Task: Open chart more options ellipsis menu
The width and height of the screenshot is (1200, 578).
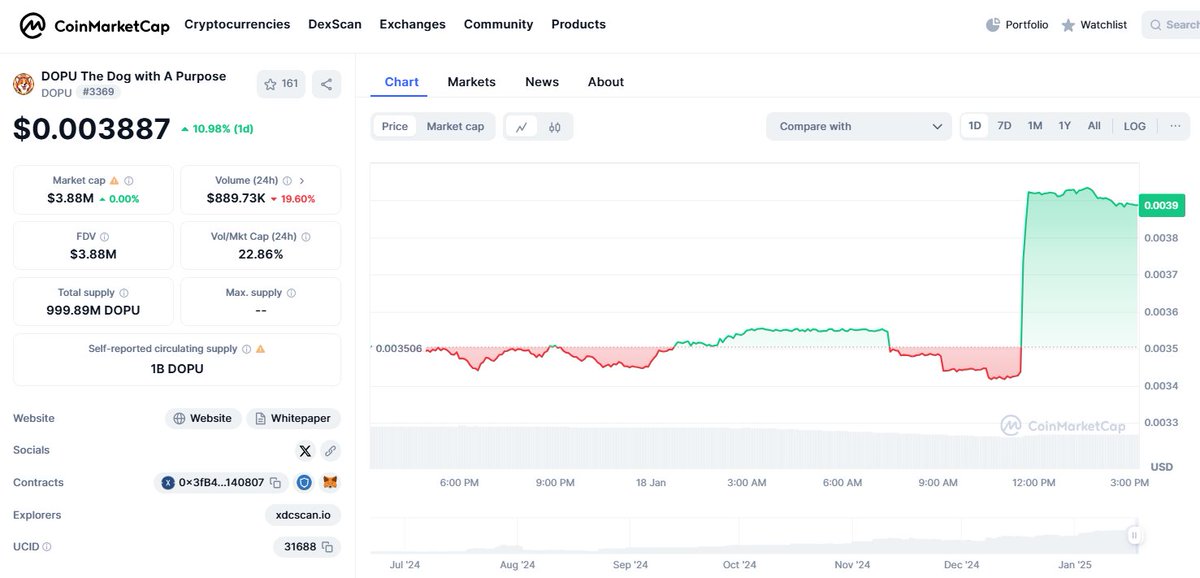Action: tap(1175, 126)
